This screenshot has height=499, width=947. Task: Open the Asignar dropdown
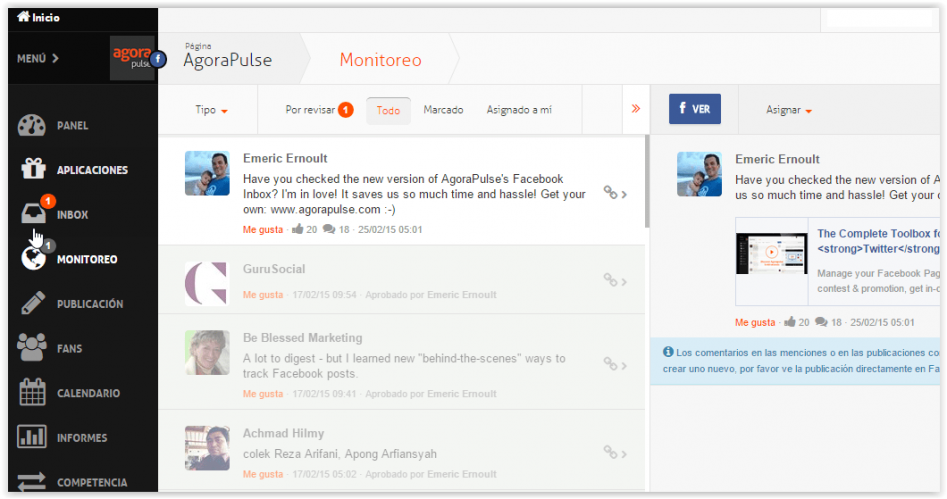pos(789,110)
